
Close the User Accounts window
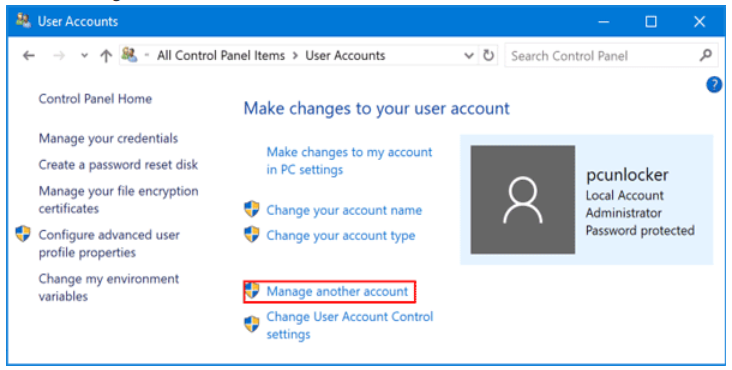[x=699, y=21]
